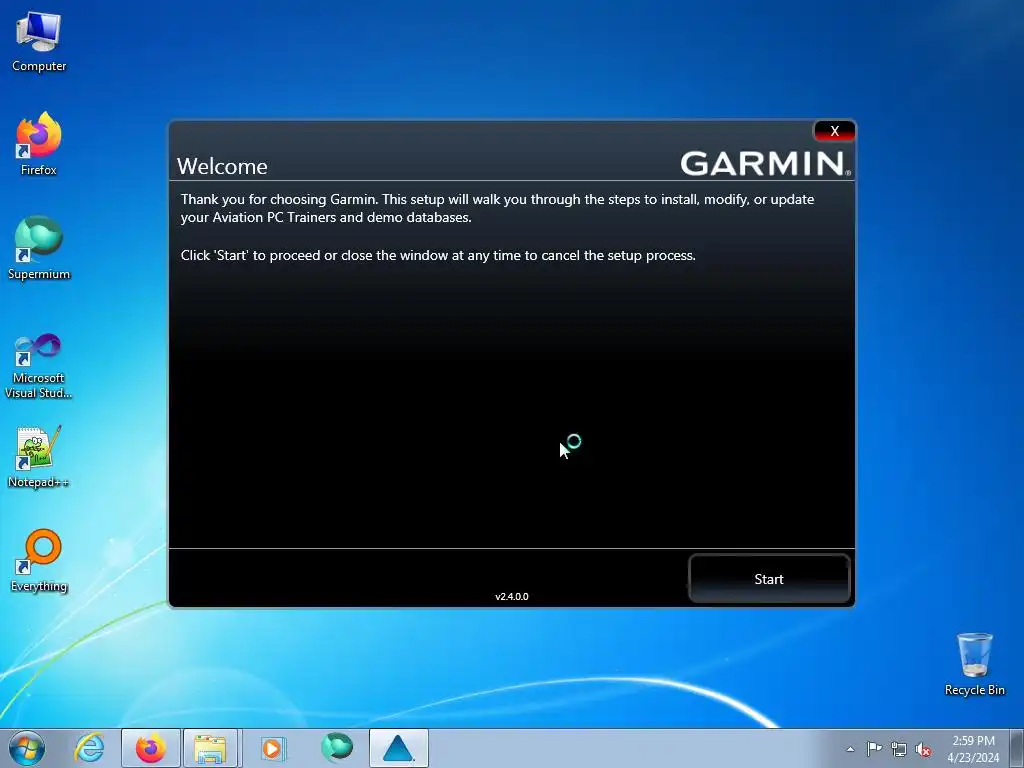Show hidden tray icons arrow
This screenshot has height=768, width=1024.
coord(850,749)
